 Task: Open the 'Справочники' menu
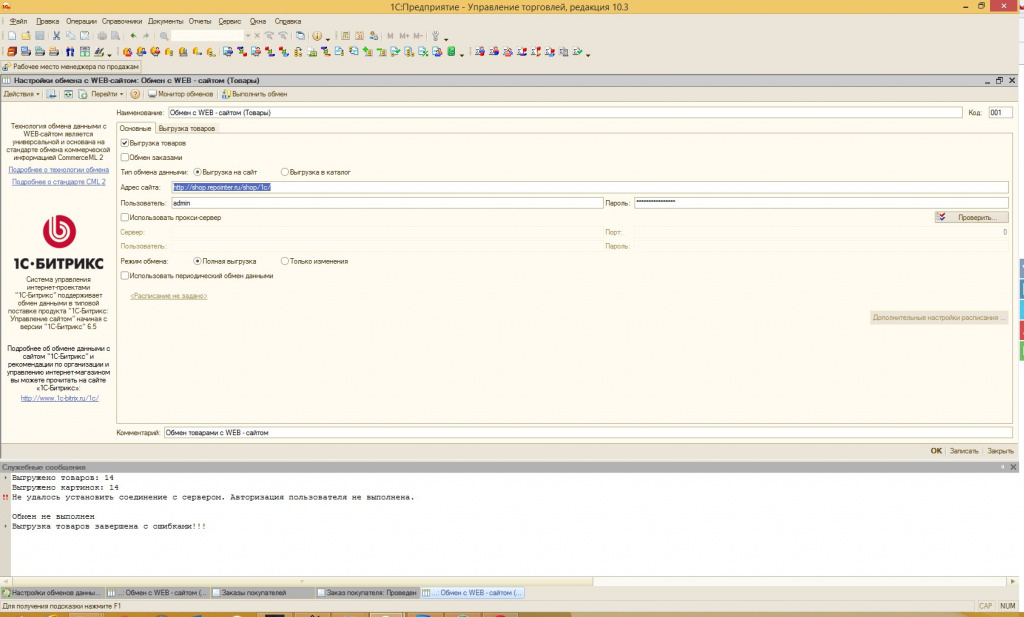121,20
